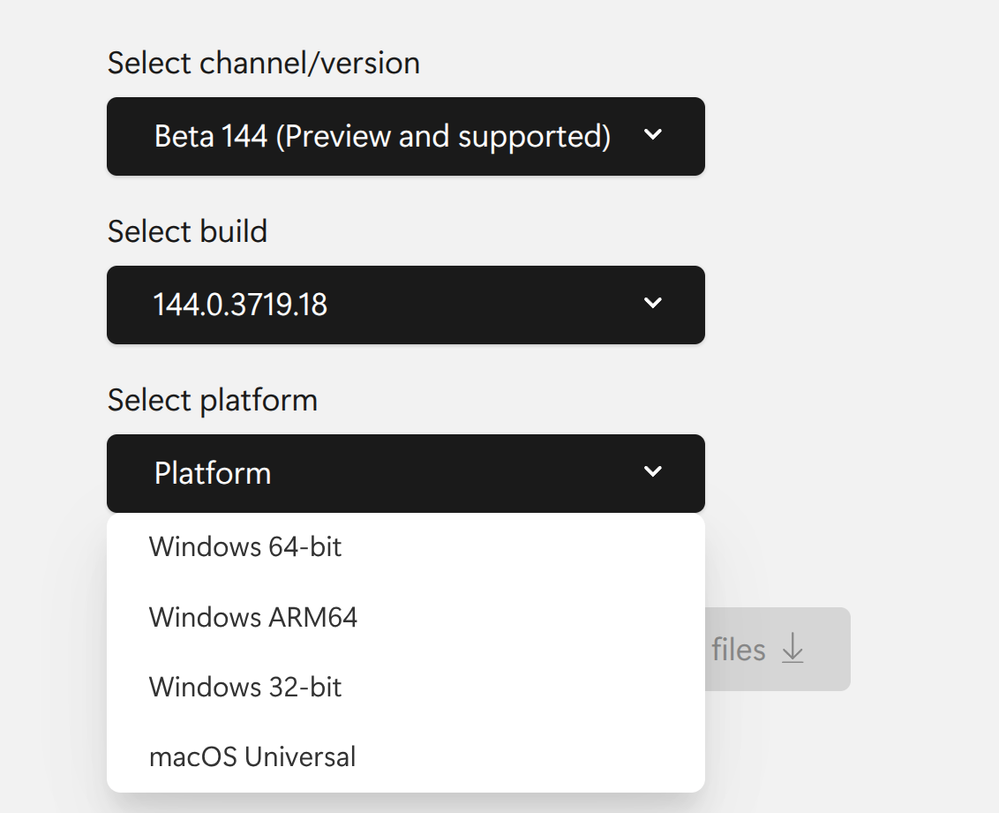Open the Beta 144 channel/version dropdown
The image size is (999, 813).
click(x=405, y=136)
